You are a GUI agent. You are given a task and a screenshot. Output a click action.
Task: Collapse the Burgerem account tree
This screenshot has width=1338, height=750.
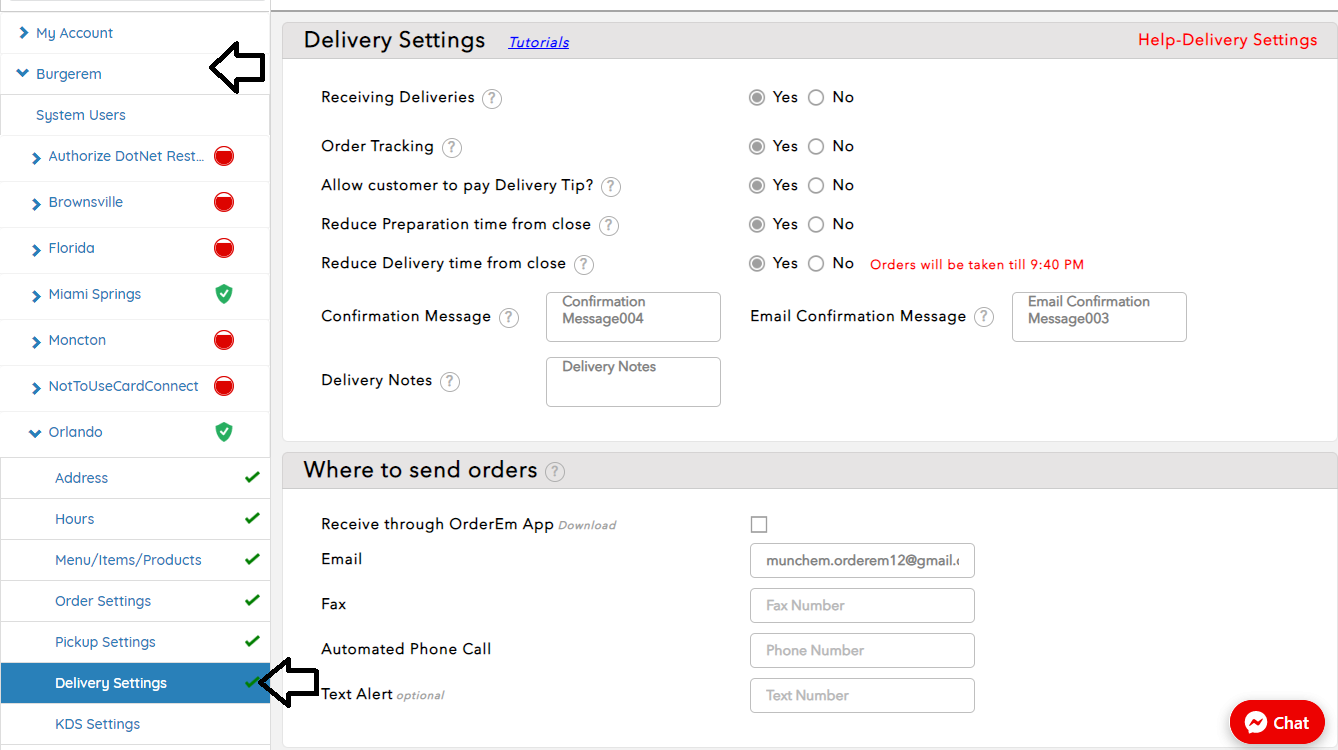(x=23, y=74)
